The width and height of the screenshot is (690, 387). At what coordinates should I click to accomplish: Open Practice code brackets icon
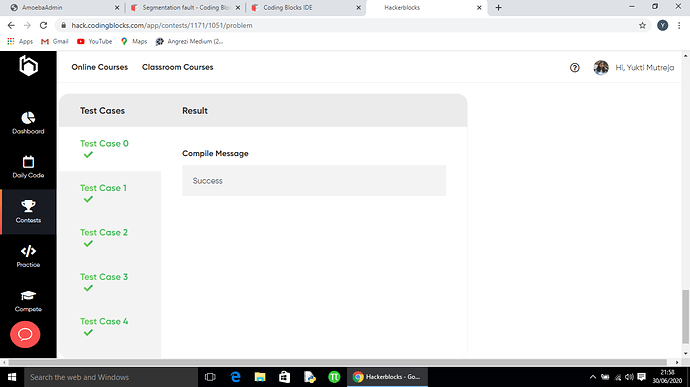(x=28, y=251)
